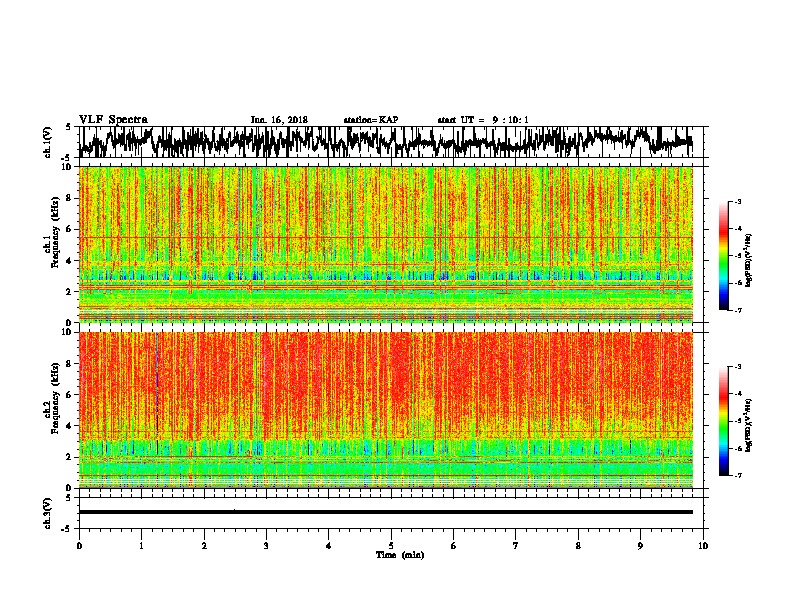
Task: Click time axis tick label "9"
Action: point(640,546)
